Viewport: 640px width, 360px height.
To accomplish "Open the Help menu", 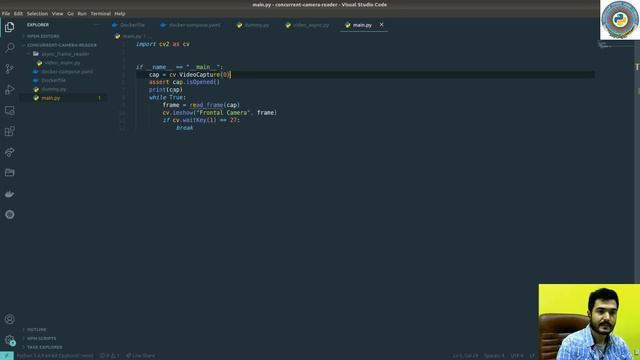I will click(x=120, y=13).
